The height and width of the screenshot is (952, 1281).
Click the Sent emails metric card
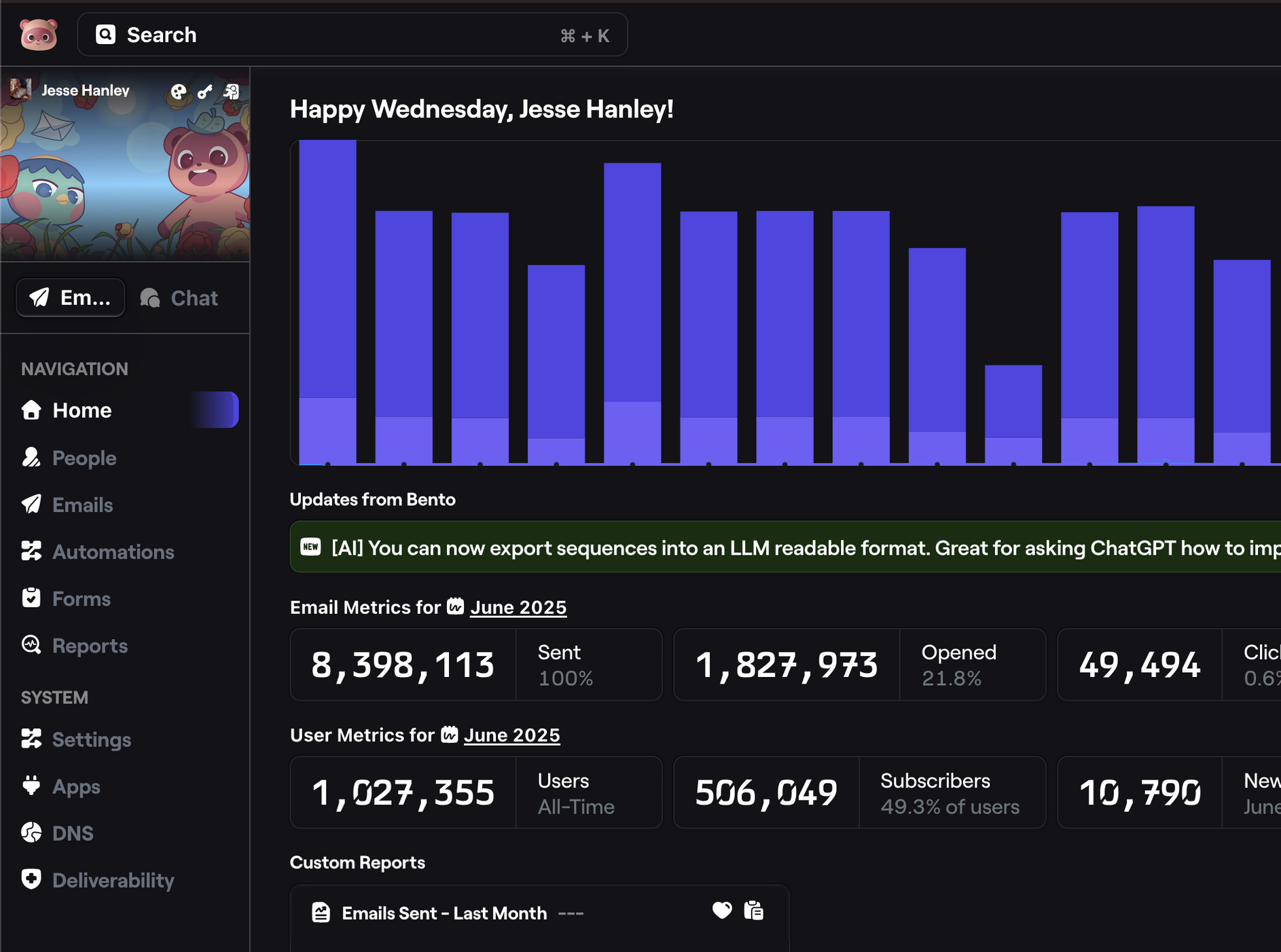476,664
